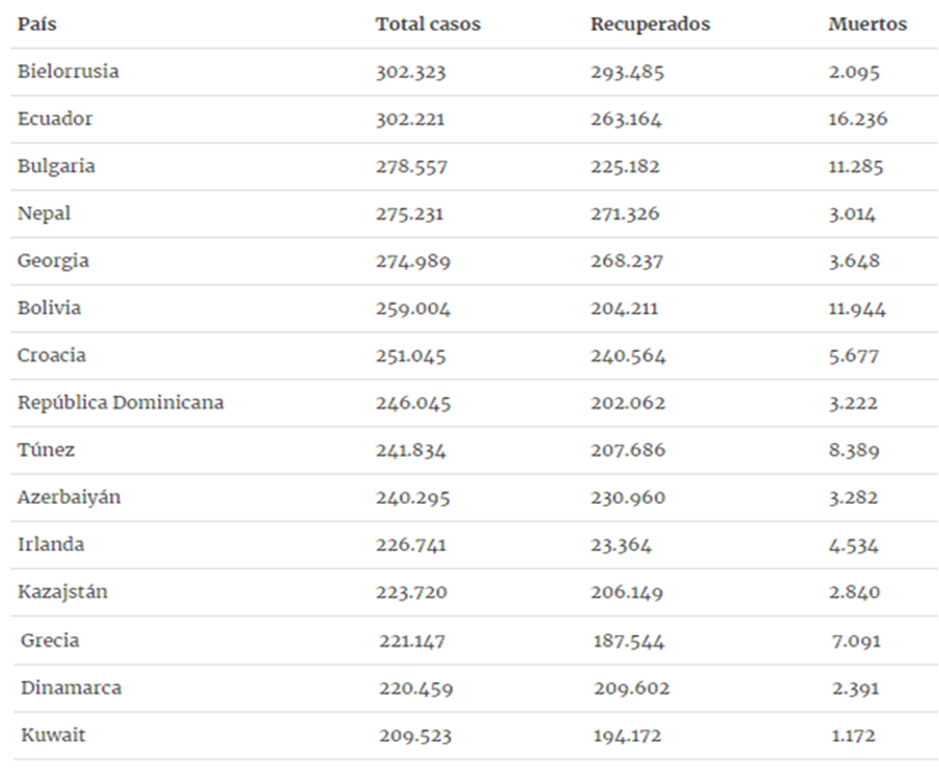The image size is (939, 770).
Task: Click the Total casos column header
Action: pyautogui.click(x=428, y=25)
